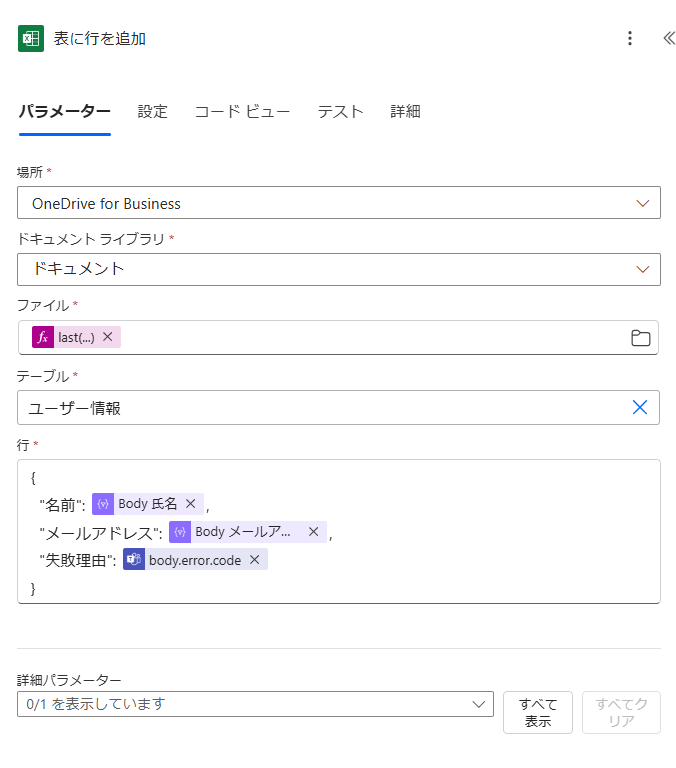Viewport: 676px width, 768px height.
Task: Open the 詳細 tab
Action: tap(405, 112)
